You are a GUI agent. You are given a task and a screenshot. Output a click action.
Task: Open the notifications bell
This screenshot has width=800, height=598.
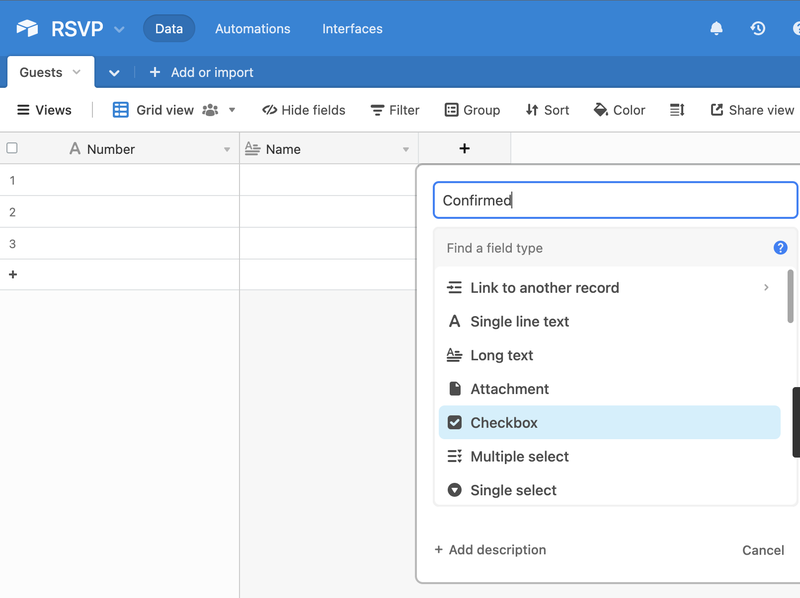coord(716,29)
